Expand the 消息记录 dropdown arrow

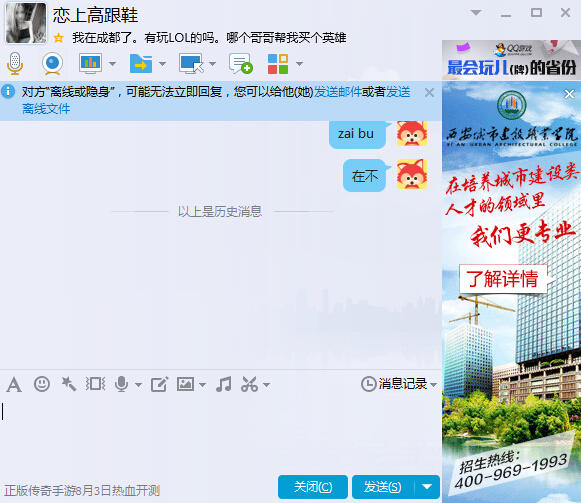[x=434, y=385]
